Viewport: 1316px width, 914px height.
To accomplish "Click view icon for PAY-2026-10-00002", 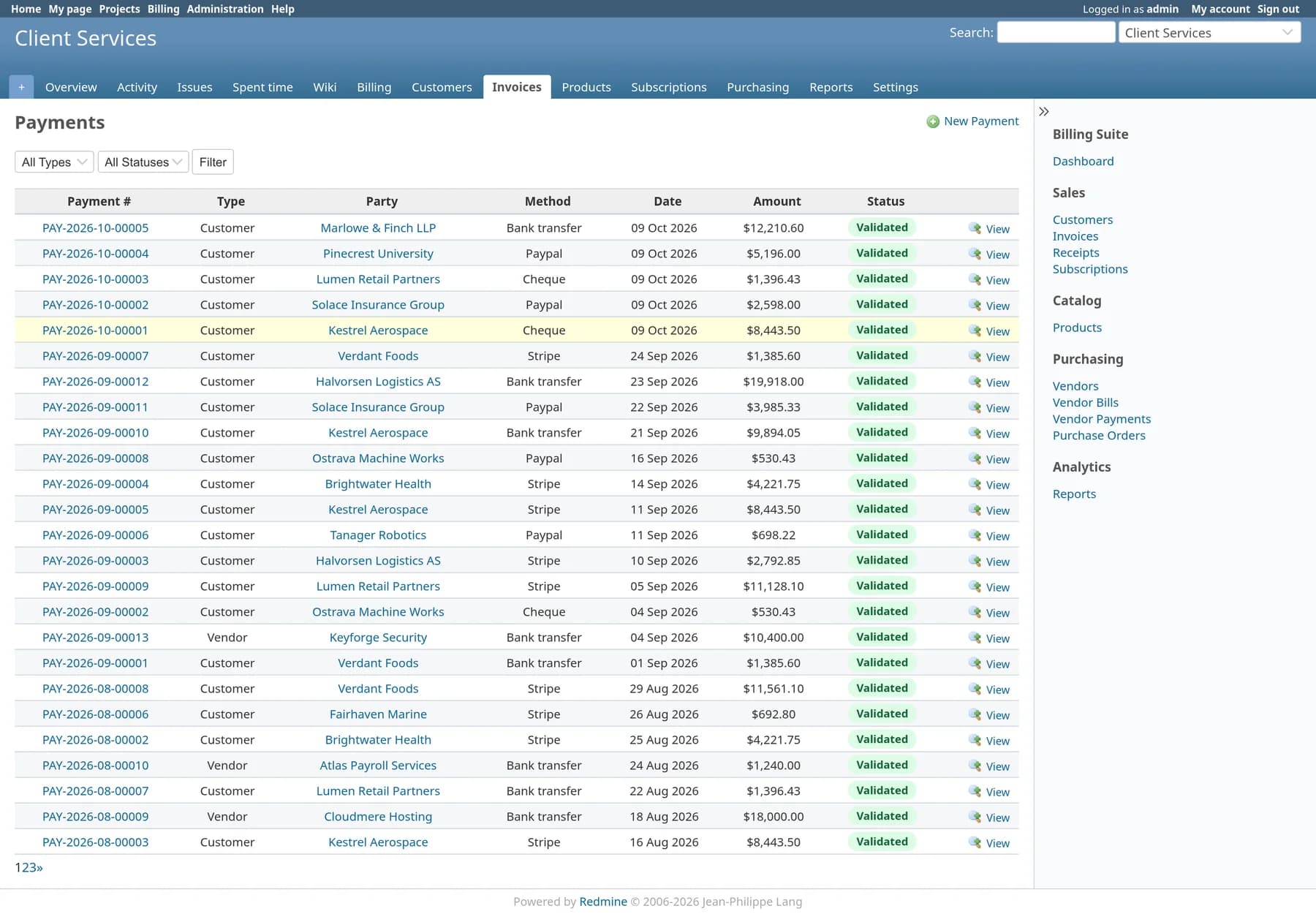I will pyautogui.click(x=975, y=305).
